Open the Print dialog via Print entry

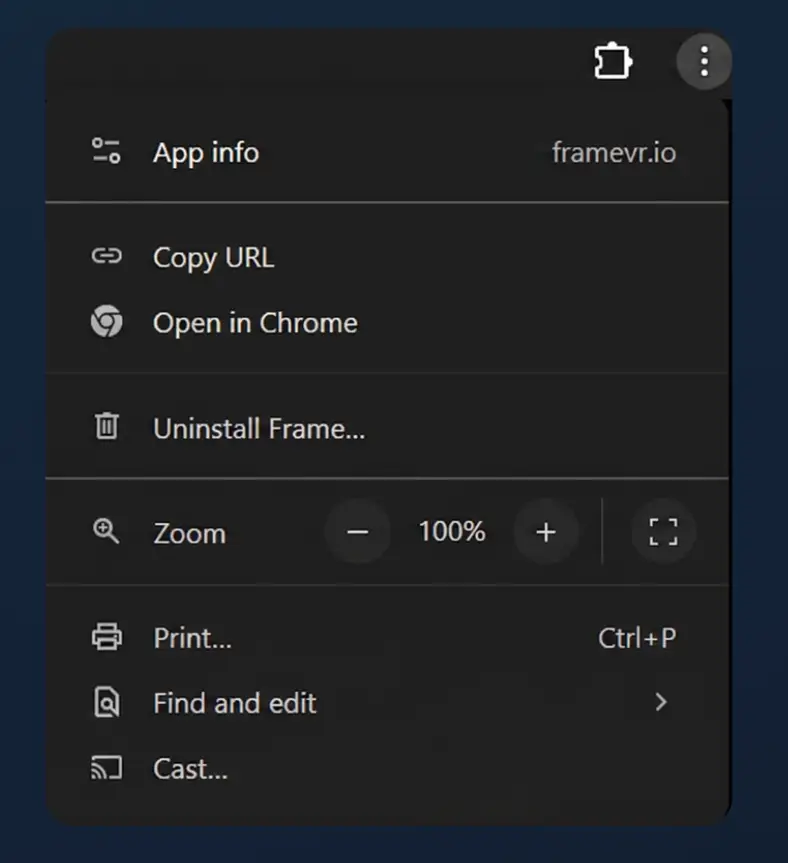pyautogui.click(x=191, y=637)
